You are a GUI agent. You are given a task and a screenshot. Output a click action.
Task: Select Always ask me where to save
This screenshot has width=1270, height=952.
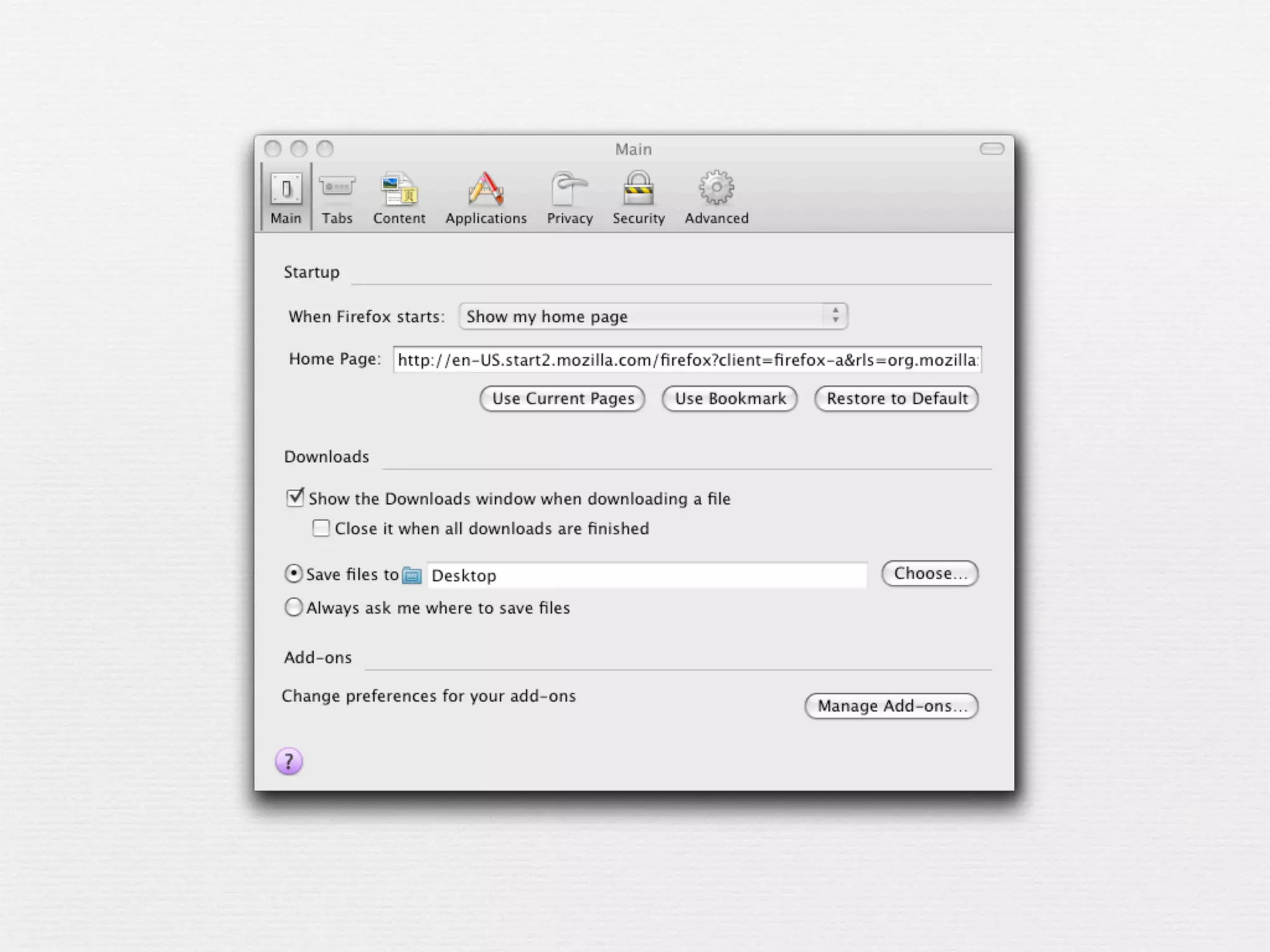pos(294,607)
